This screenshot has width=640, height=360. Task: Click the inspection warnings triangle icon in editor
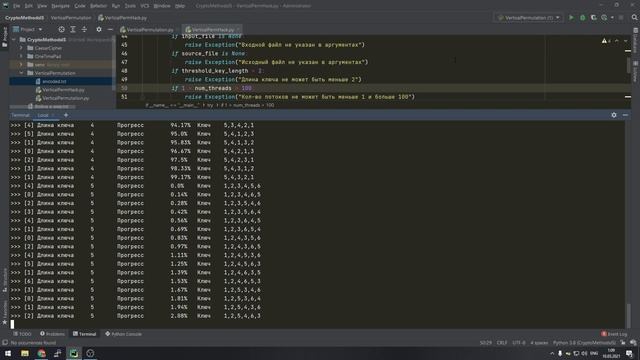point(604,41)
